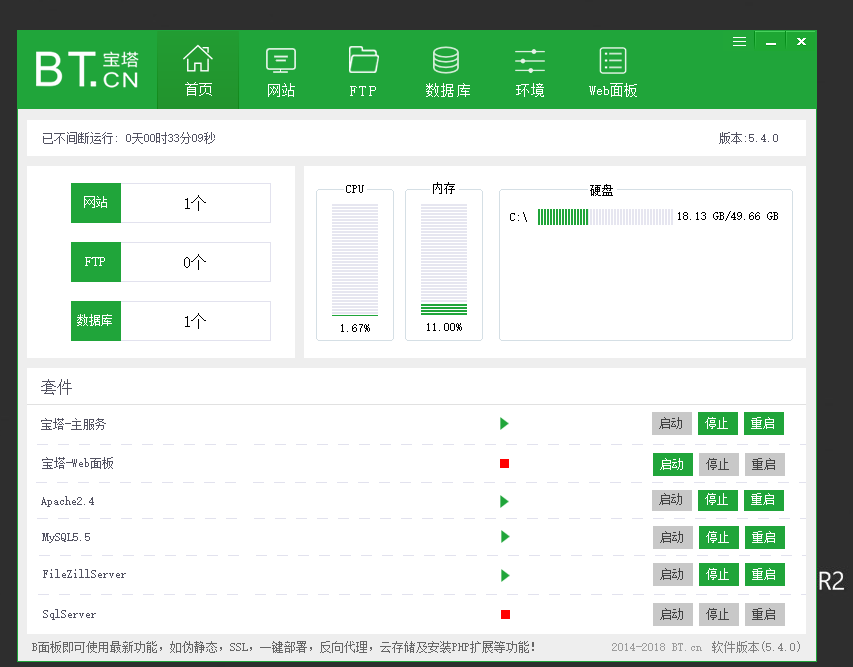This screenshot has width=853, height=667.
Task: Select the MySQL5.5 row name
Action: (x=66, y=538)
